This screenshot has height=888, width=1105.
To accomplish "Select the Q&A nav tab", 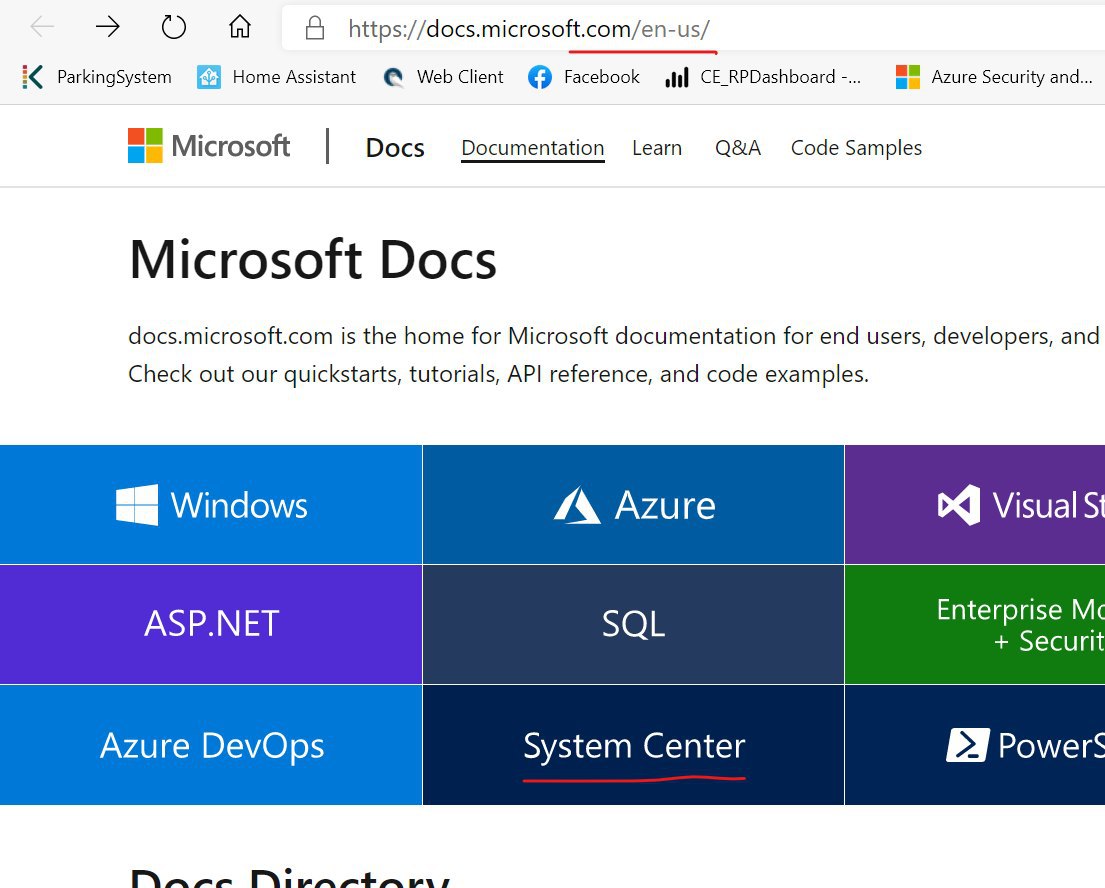I will click(x=738, y=148).
